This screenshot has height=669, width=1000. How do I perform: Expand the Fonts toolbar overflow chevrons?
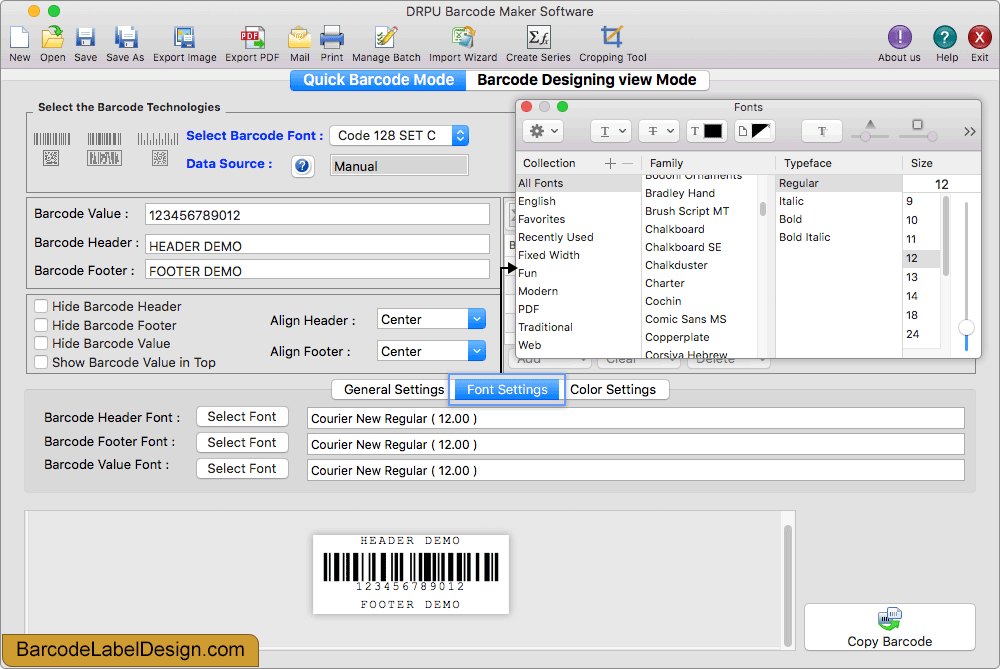(x=969, y=131)
